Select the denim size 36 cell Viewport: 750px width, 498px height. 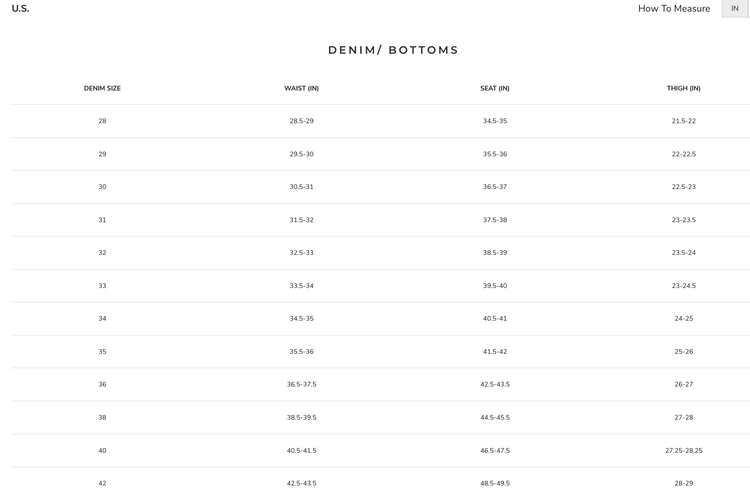click(102, 385)
